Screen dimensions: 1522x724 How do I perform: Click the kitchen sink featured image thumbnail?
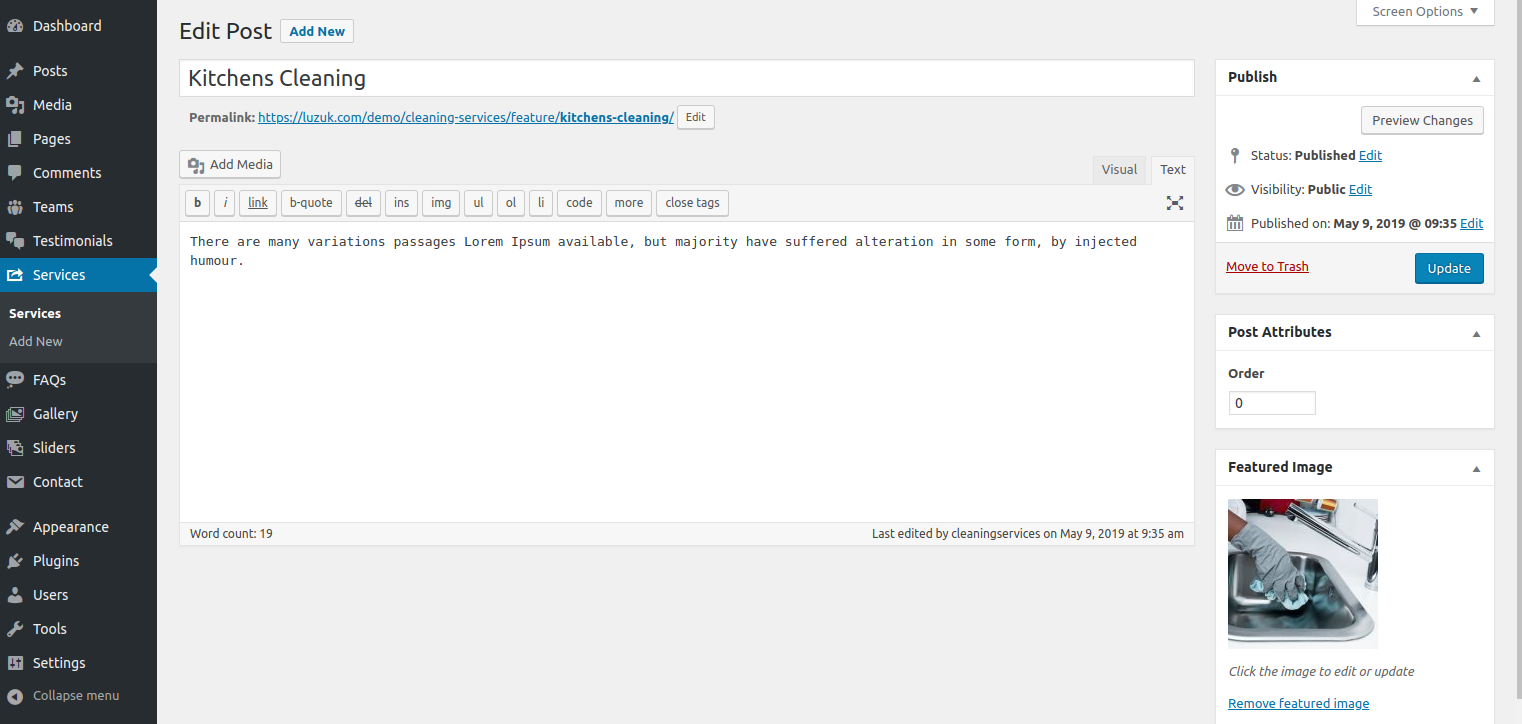1302,573
